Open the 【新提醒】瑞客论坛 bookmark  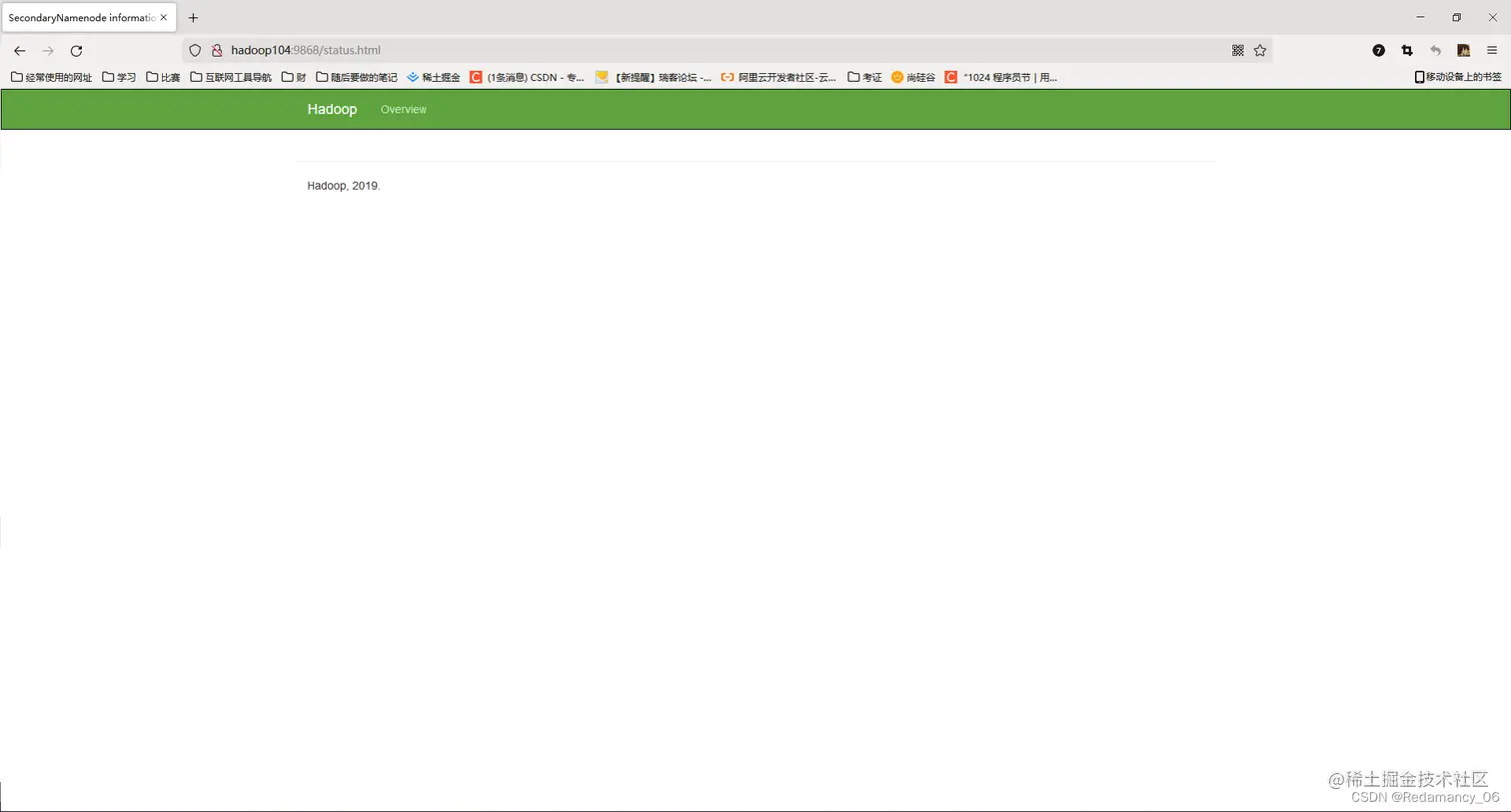[654, 77]
